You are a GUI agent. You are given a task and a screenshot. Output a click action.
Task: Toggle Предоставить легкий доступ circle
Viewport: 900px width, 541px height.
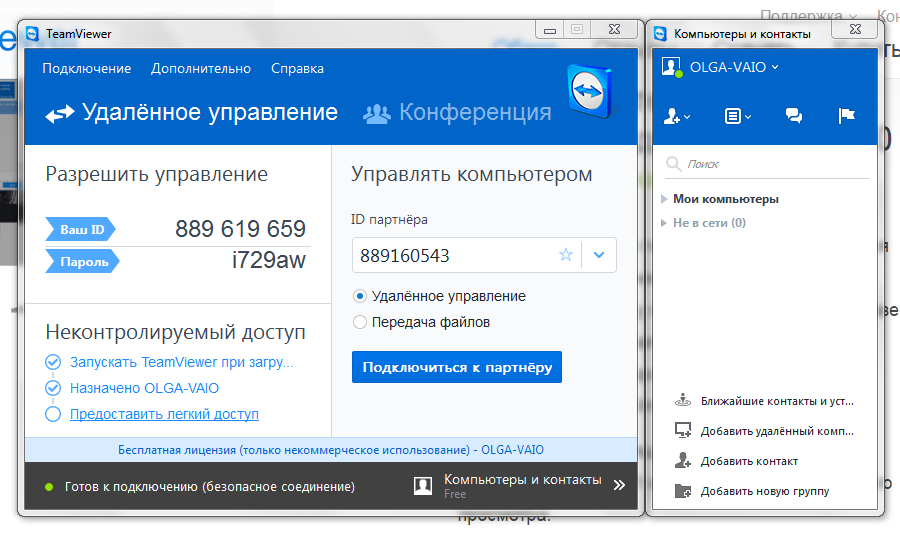[53, 414]
